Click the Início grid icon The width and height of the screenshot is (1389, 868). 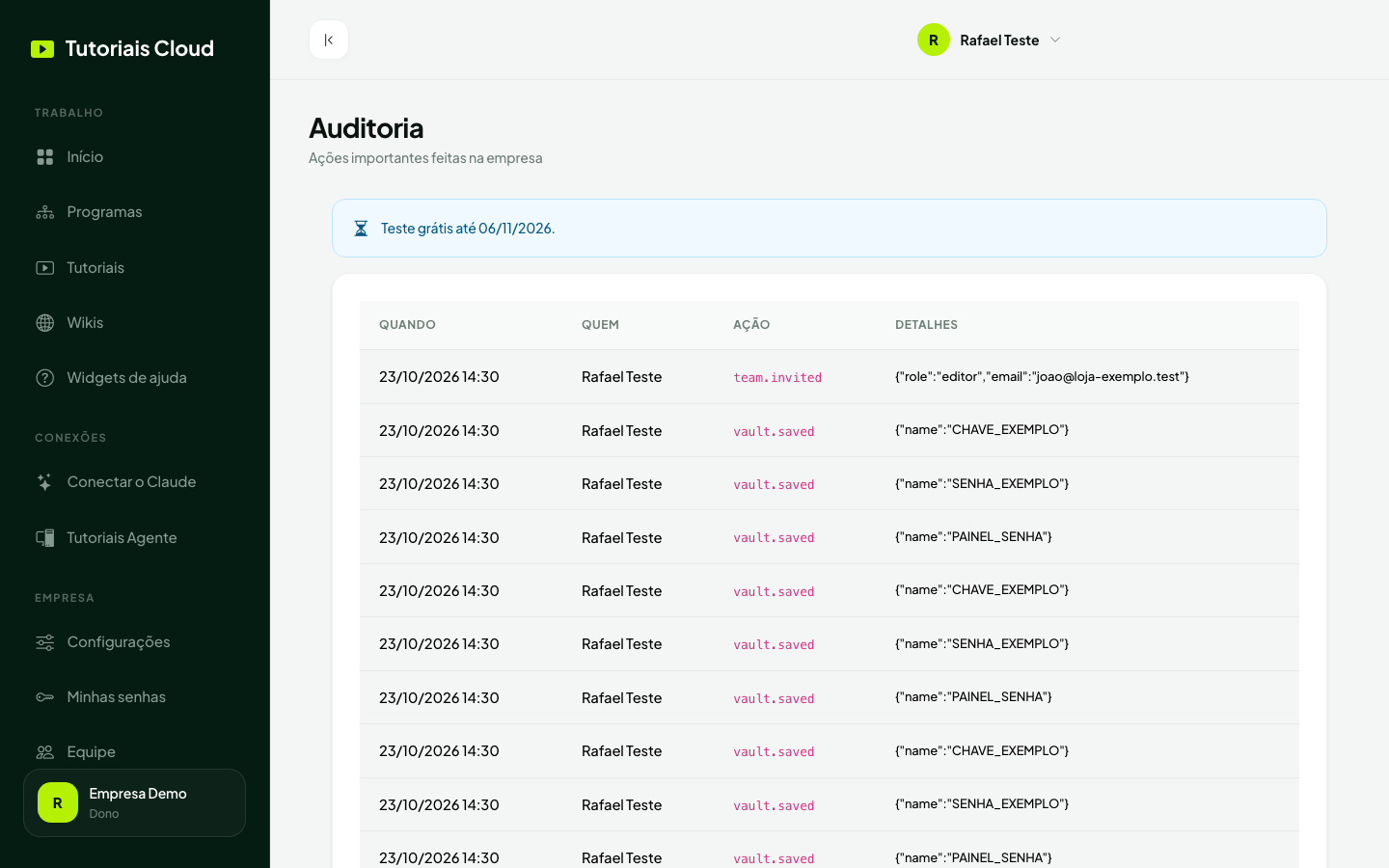coord(45,157)
